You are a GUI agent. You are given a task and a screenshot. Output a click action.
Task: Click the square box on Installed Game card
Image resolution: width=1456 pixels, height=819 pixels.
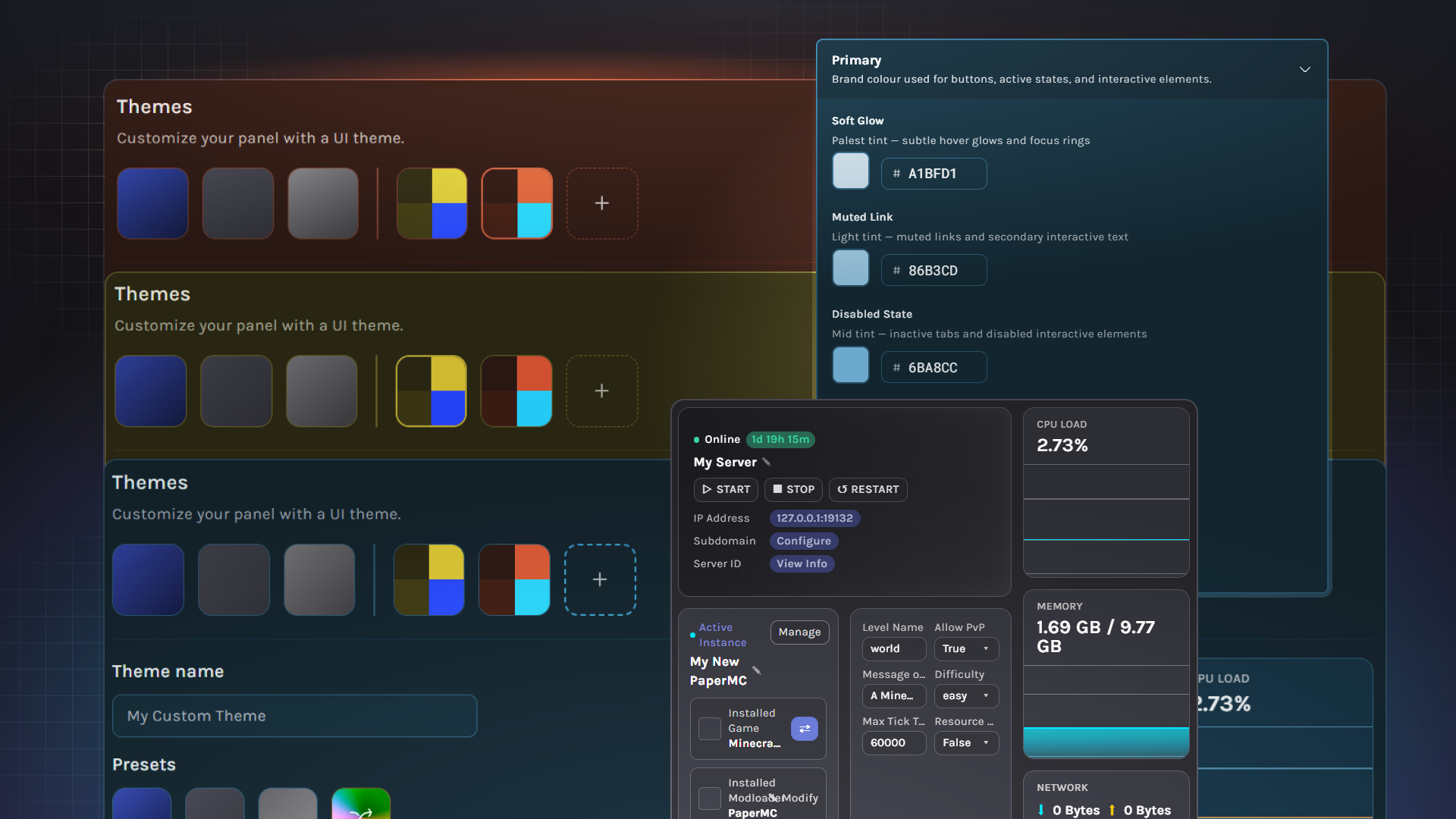pos(710,729)
